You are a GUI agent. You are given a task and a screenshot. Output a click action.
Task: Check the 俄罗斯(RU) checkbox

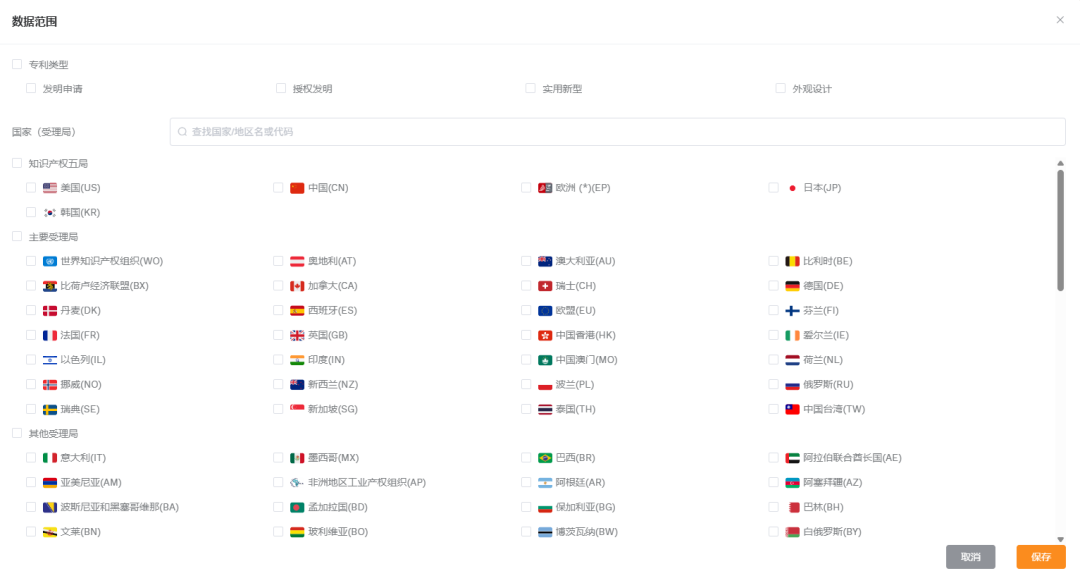point(773,385)
